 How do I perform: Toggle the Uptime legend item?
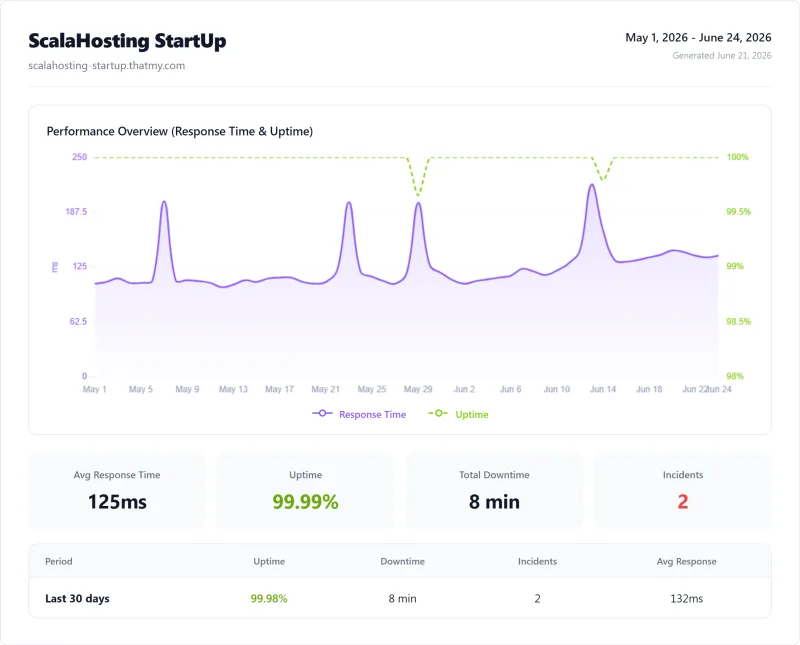click(x=458, y=414)
